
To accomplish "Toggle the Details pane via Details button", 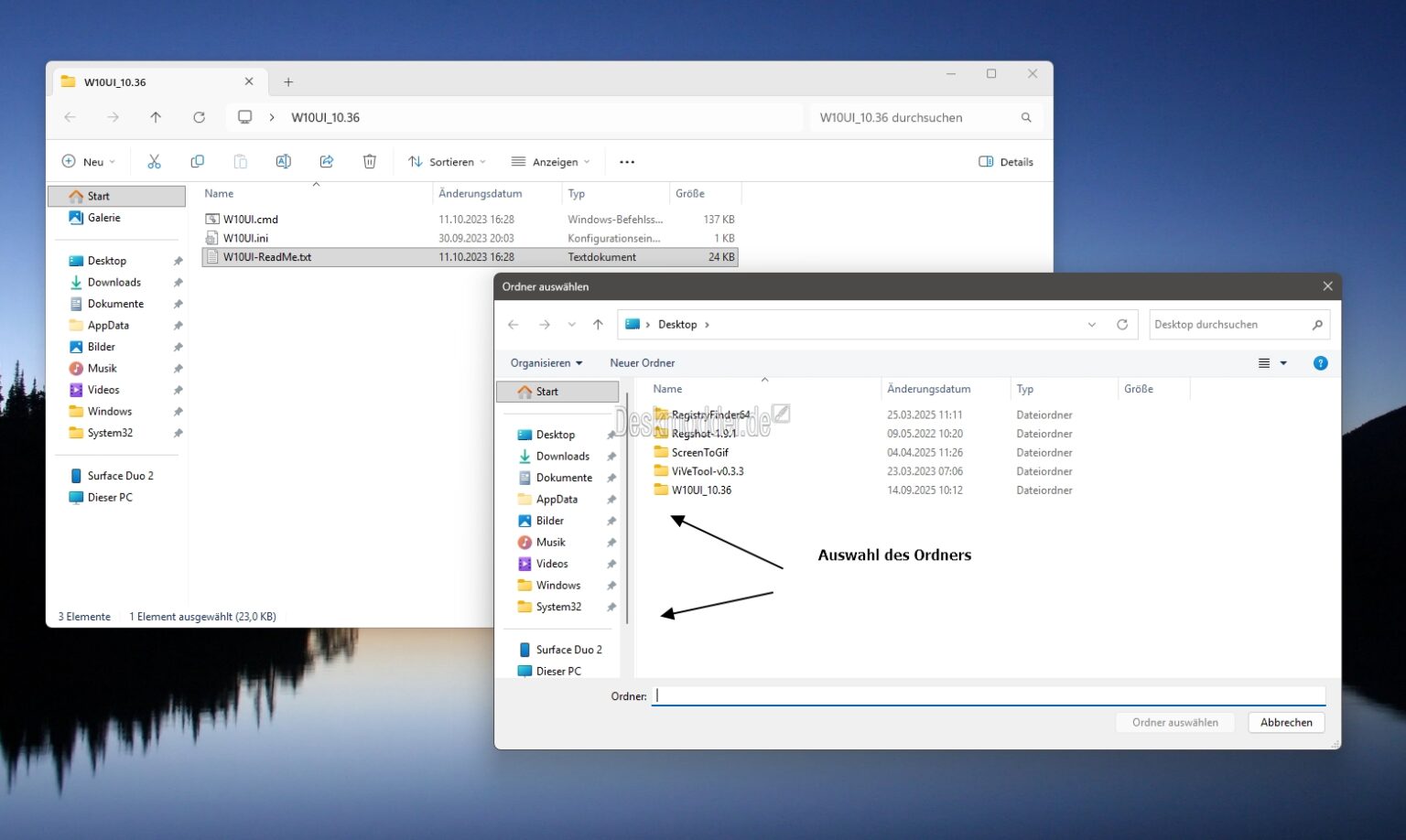I will pos(1005,161).
